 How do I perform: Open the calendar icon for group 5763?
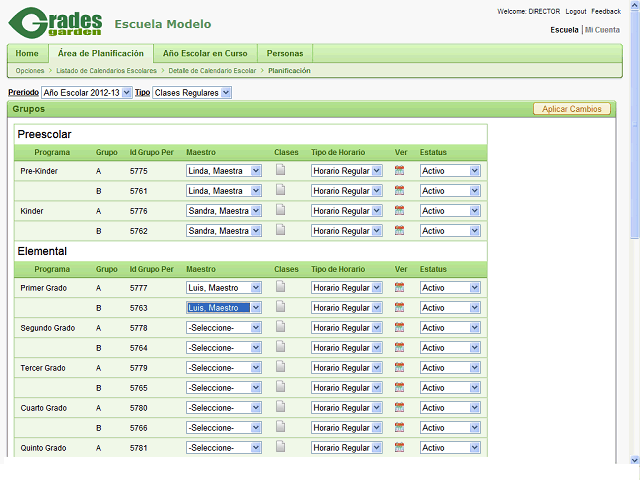[399, 307]
